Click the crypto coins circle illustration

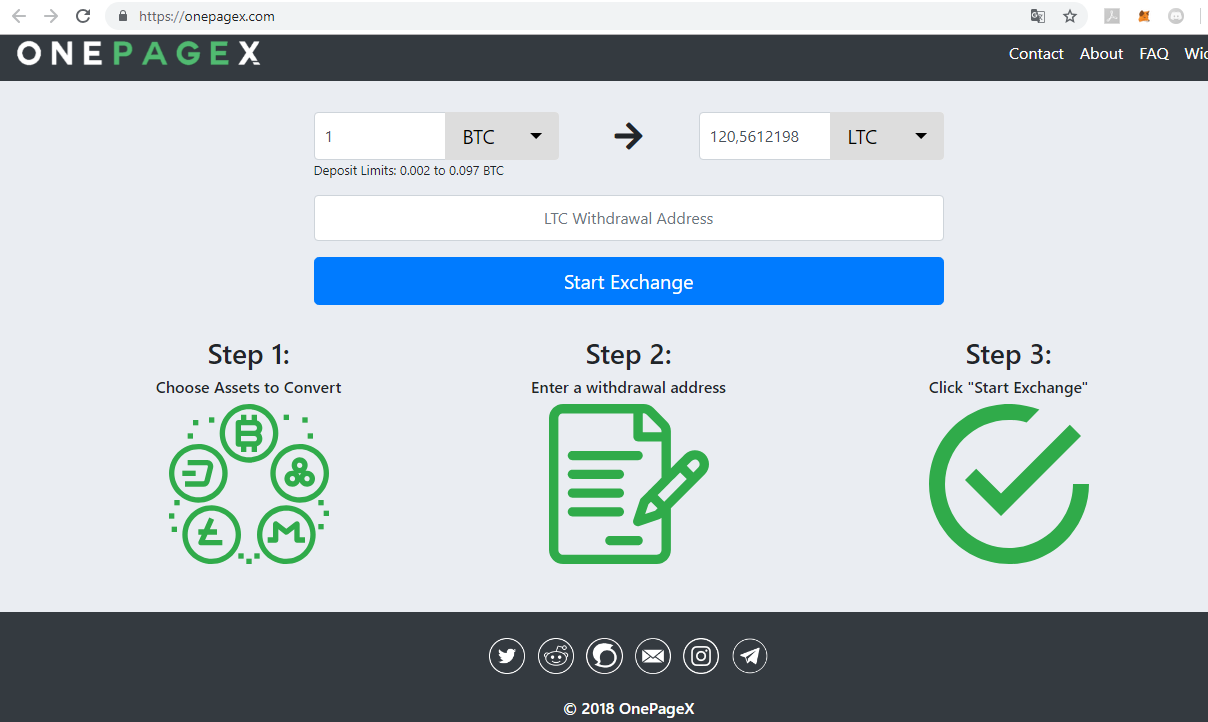pyautogui.click(x=249, y=484)
